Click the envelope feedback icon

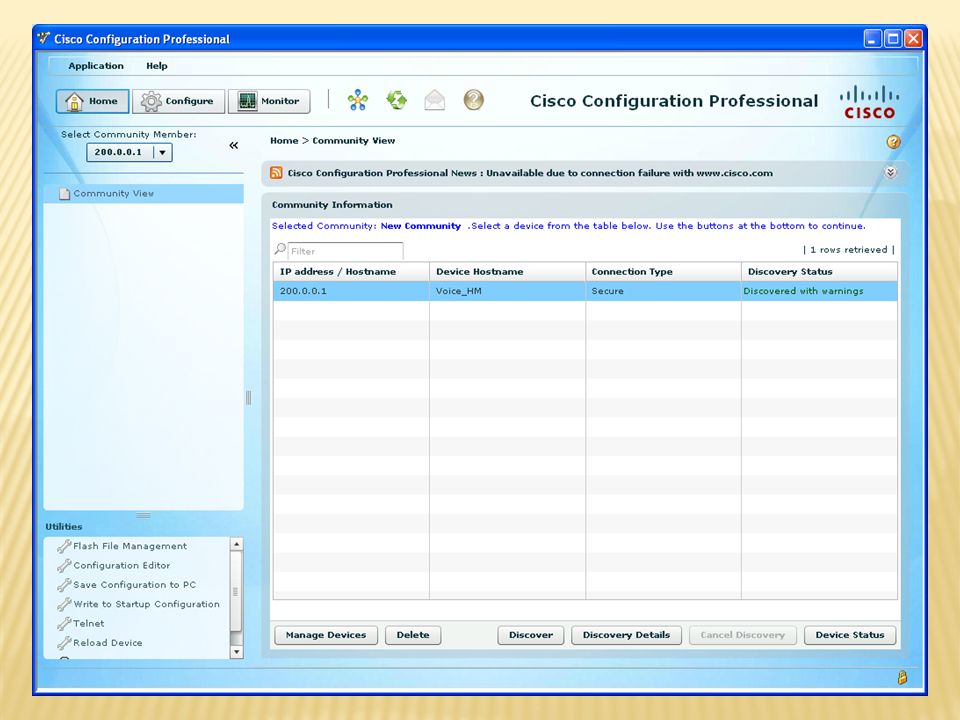[x=435, y=100]
